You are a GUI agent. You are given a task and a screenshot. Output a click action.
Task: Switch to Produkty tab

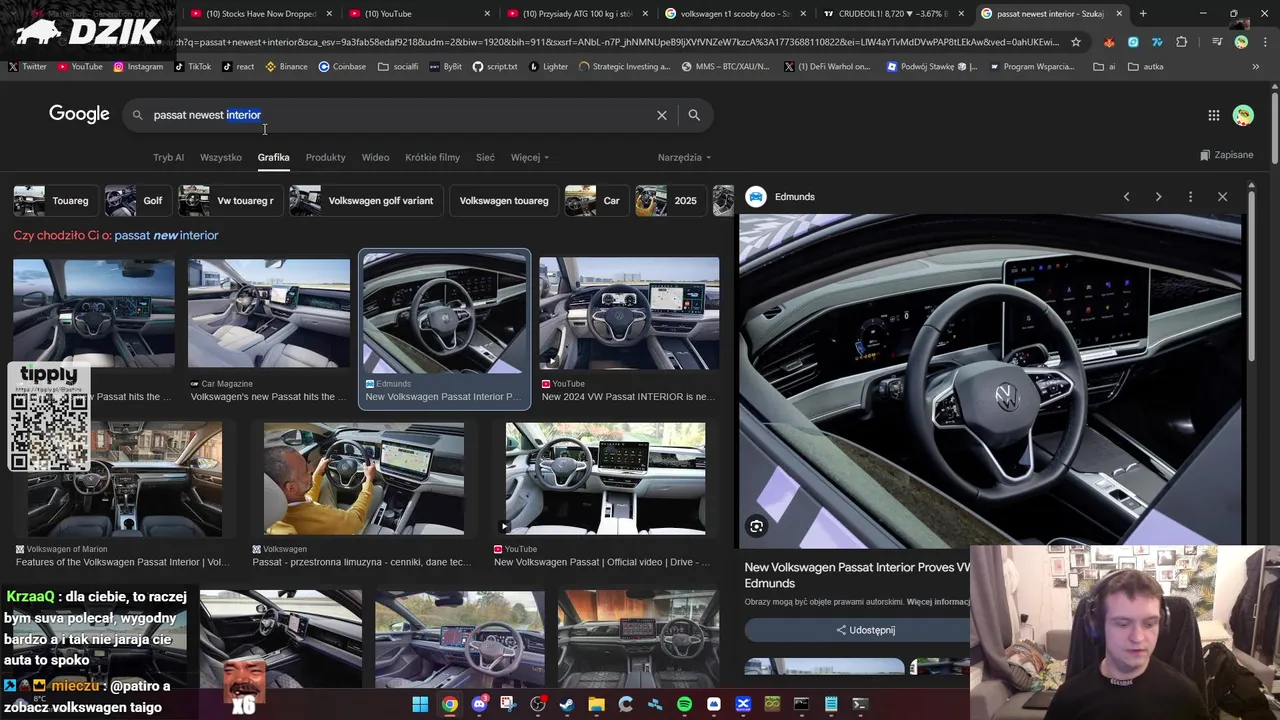(325, 157)
